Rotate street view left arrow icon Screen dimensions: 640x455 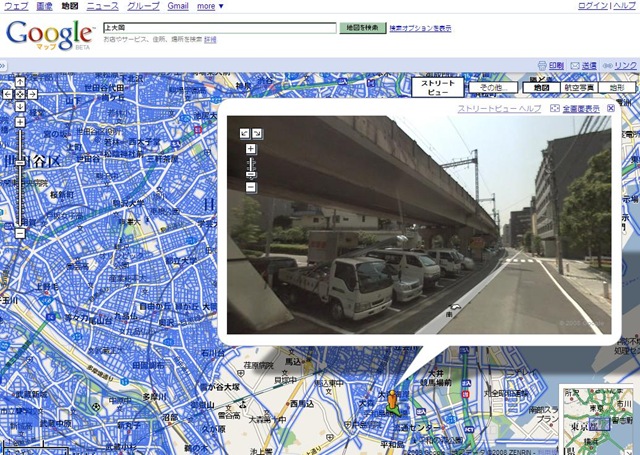(245, 133)
